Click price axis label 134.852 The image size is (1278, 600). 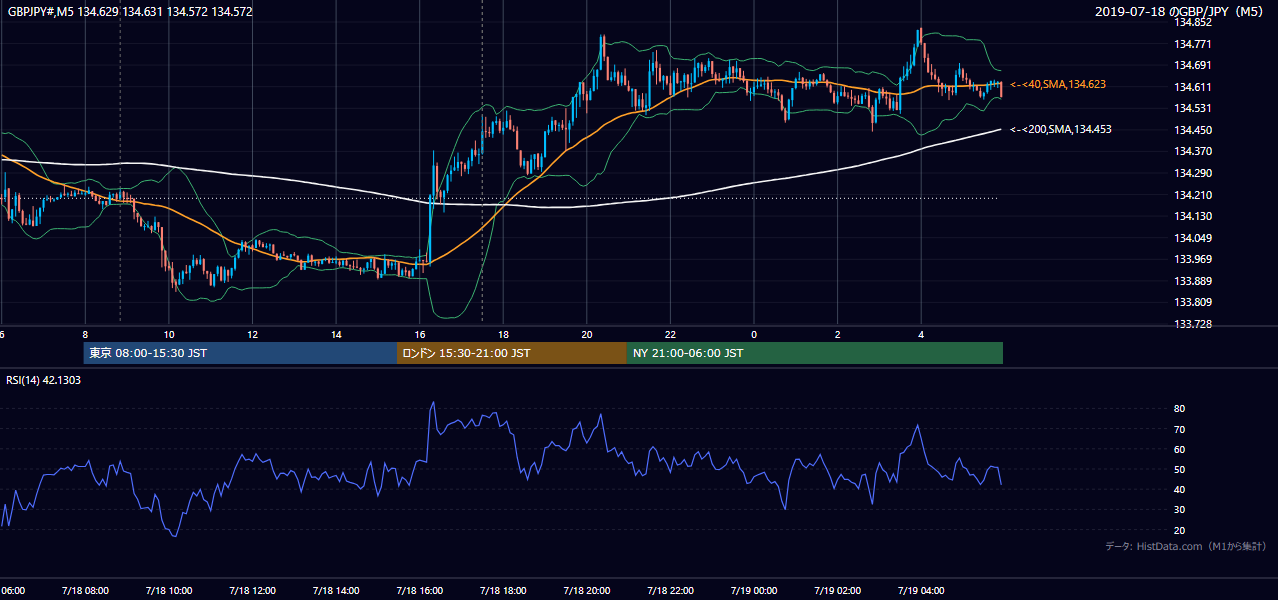point(1193,22)
